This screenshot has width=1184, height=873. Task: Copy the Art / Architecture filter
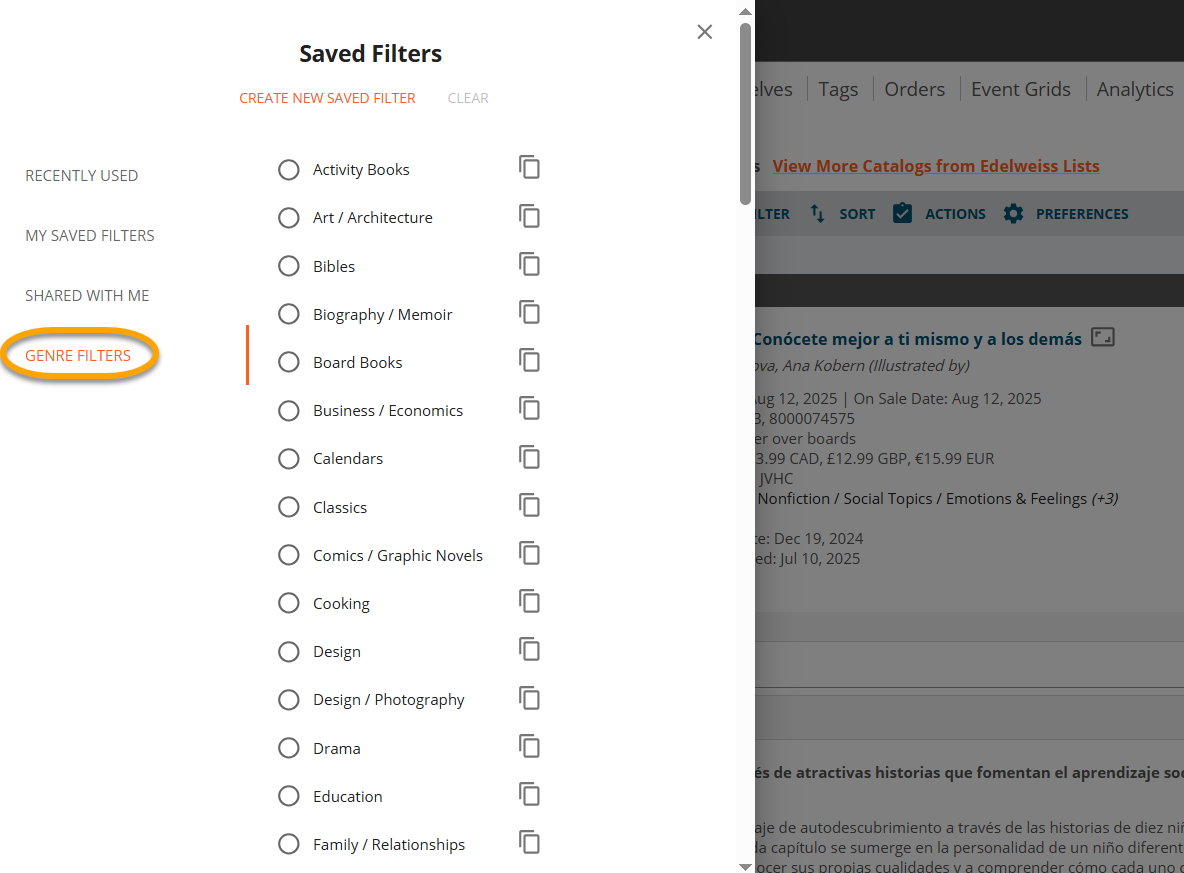529,216
